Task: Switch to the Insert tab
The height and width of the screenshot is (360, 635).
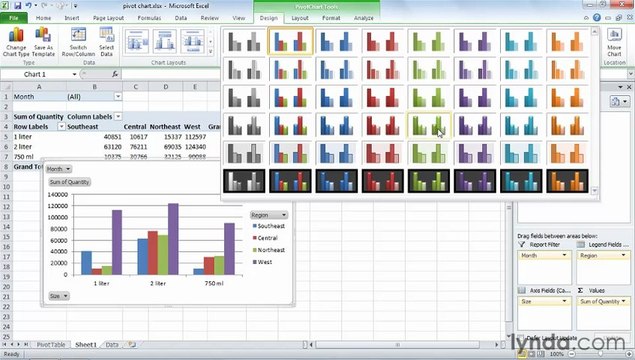Action: (x=72, y=18)
